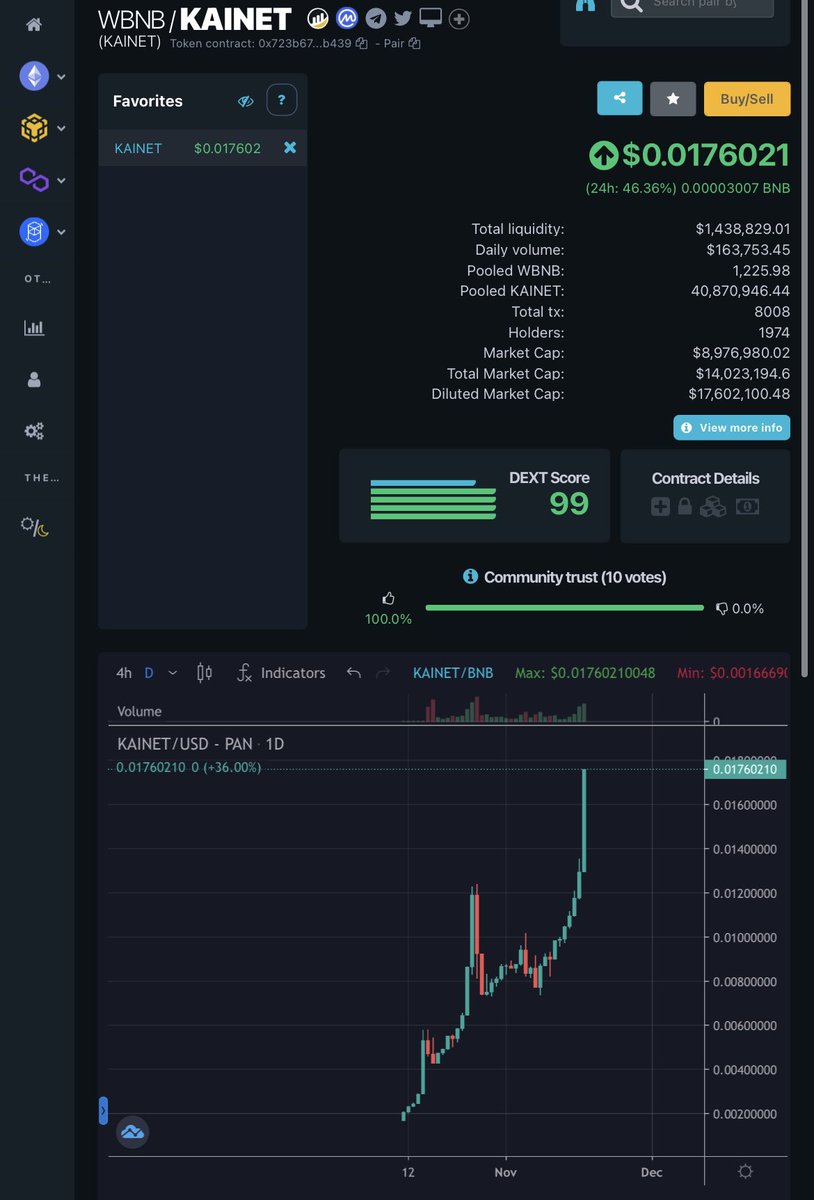Open the gears settings sidebar icon
814x1200 pixels.
pos(34,431)
